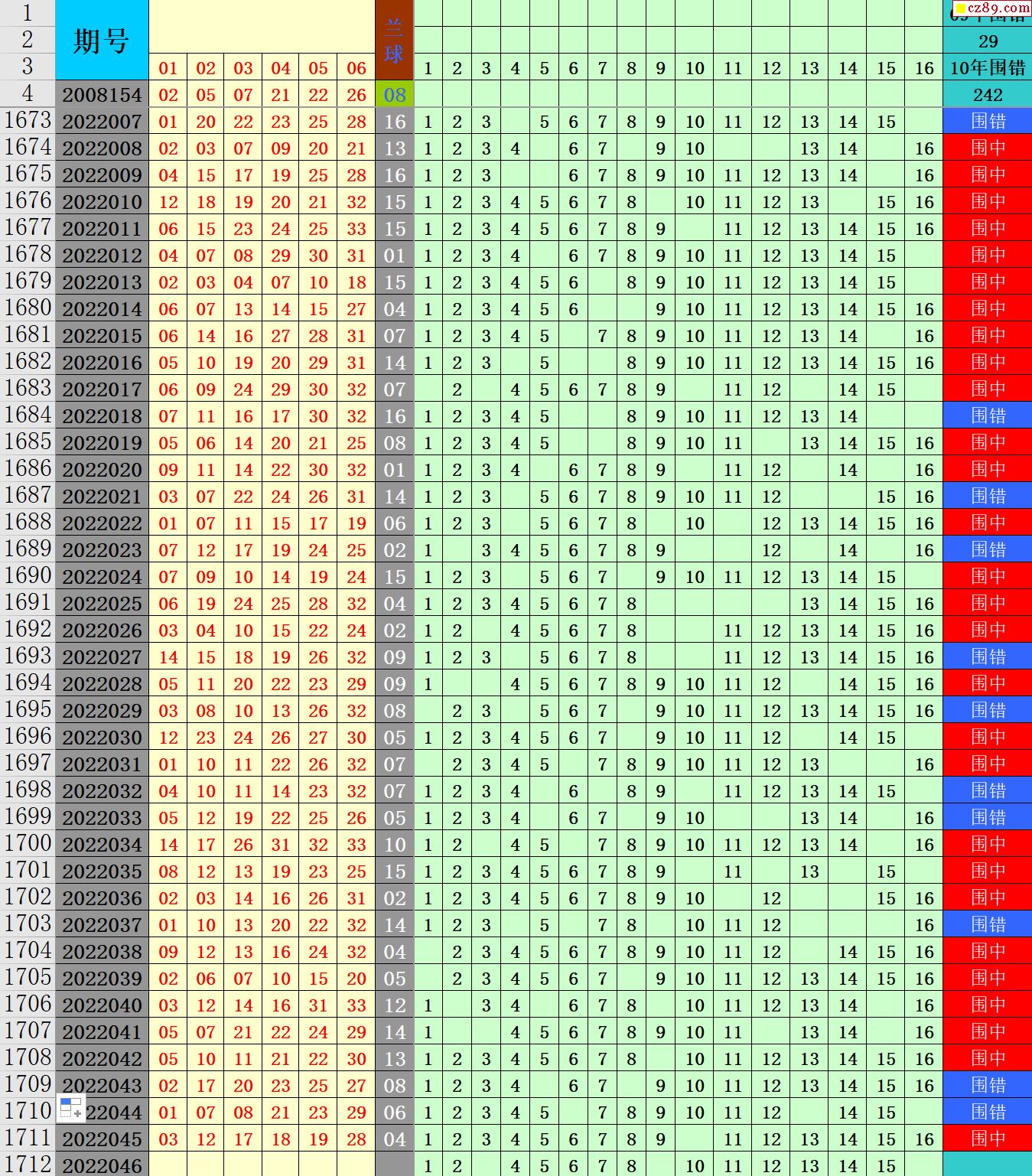Click the 兰球 header cell
The image size is (1032, 1176).
(394, 40)
